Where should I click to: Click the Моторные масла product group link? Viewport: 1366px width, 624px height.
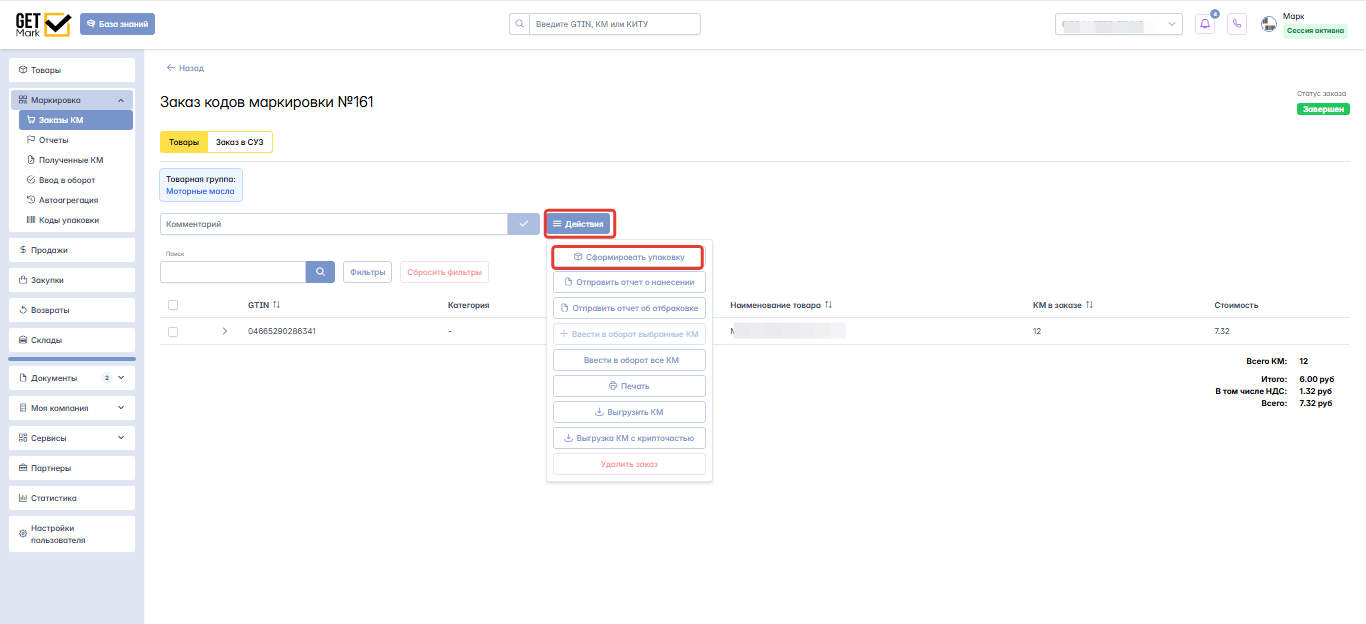point(200,190)
